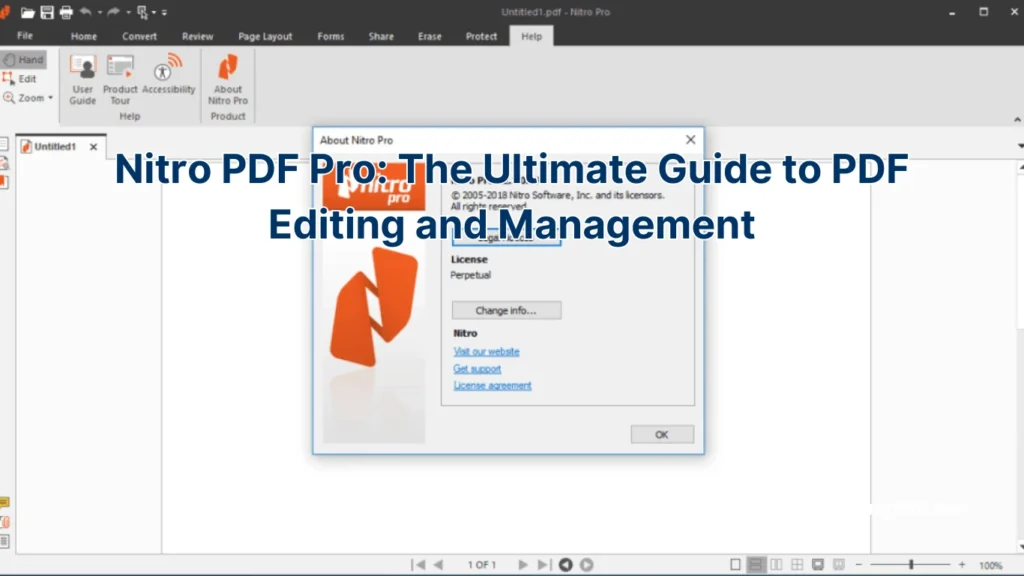The image size is (1024, 576).
Task: Open the Convert ribbon tab
Action: (139, 36)
